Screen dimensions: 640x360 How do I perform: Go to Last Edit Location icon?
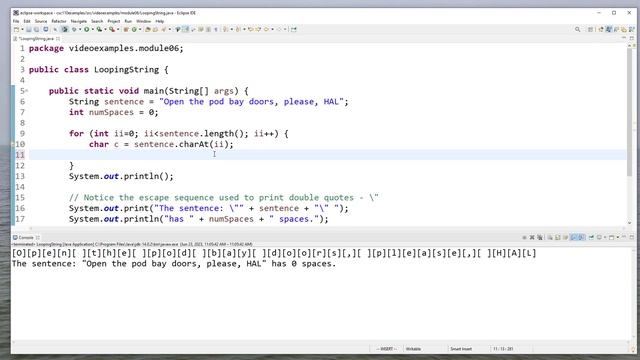(250, 29)
